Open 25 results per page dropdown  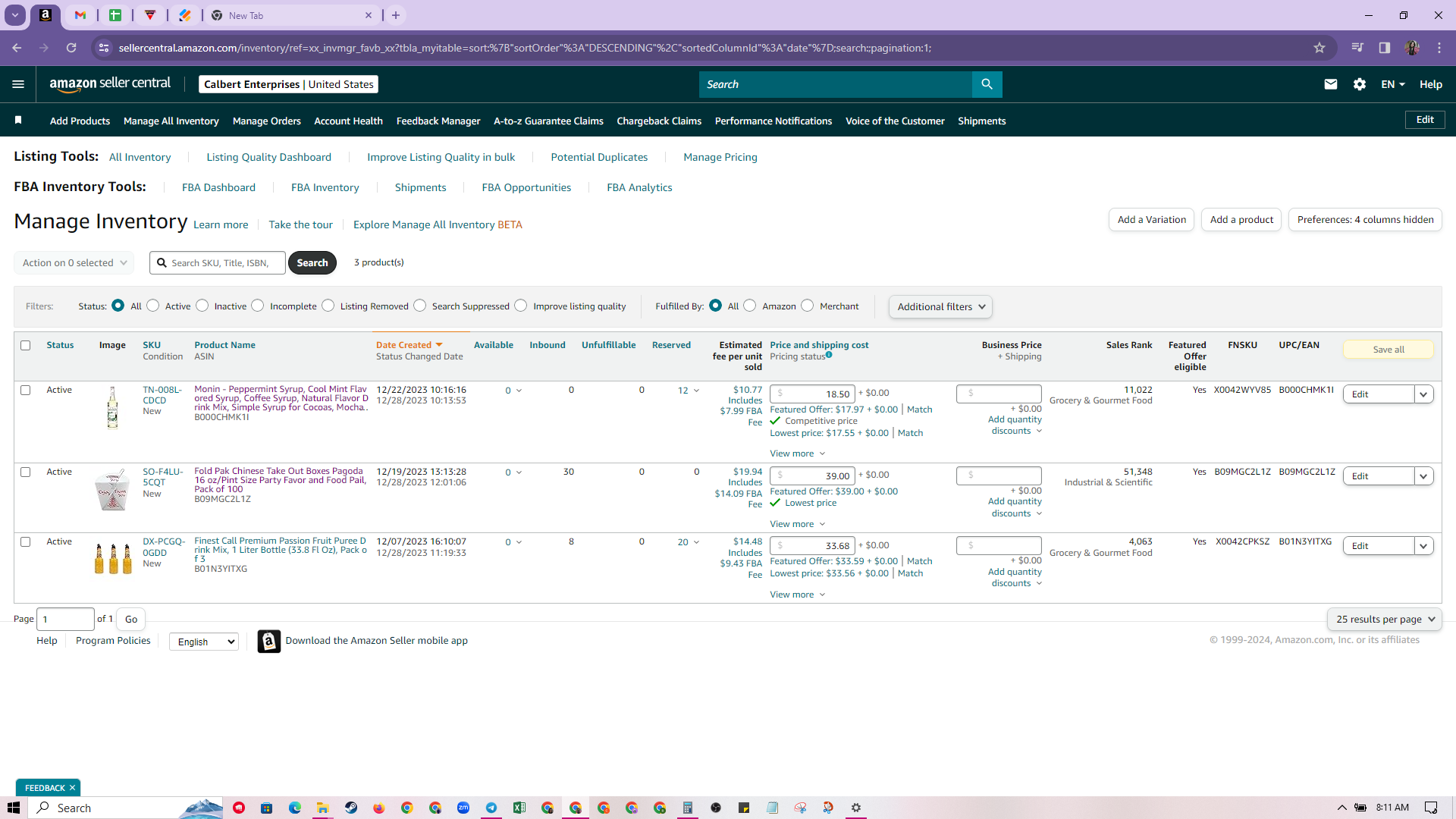coord(1385,620)
